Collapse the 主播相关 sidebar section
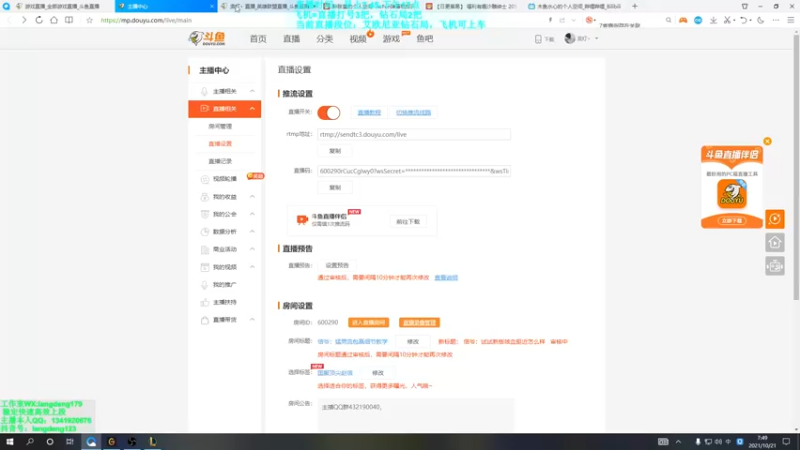The height and width of the screenshot is (450, 800). (x=252, y=91)
